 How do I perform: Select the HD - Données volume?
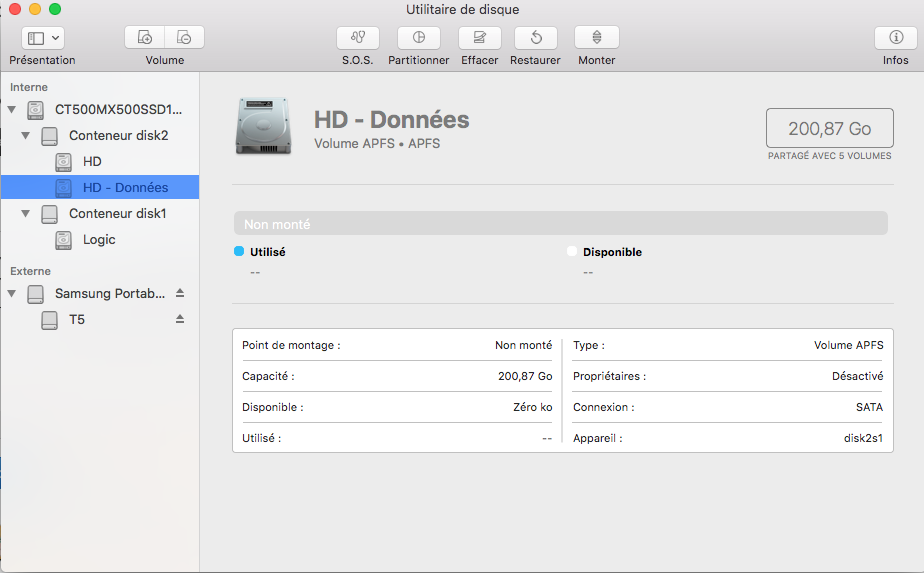point(124,187)
